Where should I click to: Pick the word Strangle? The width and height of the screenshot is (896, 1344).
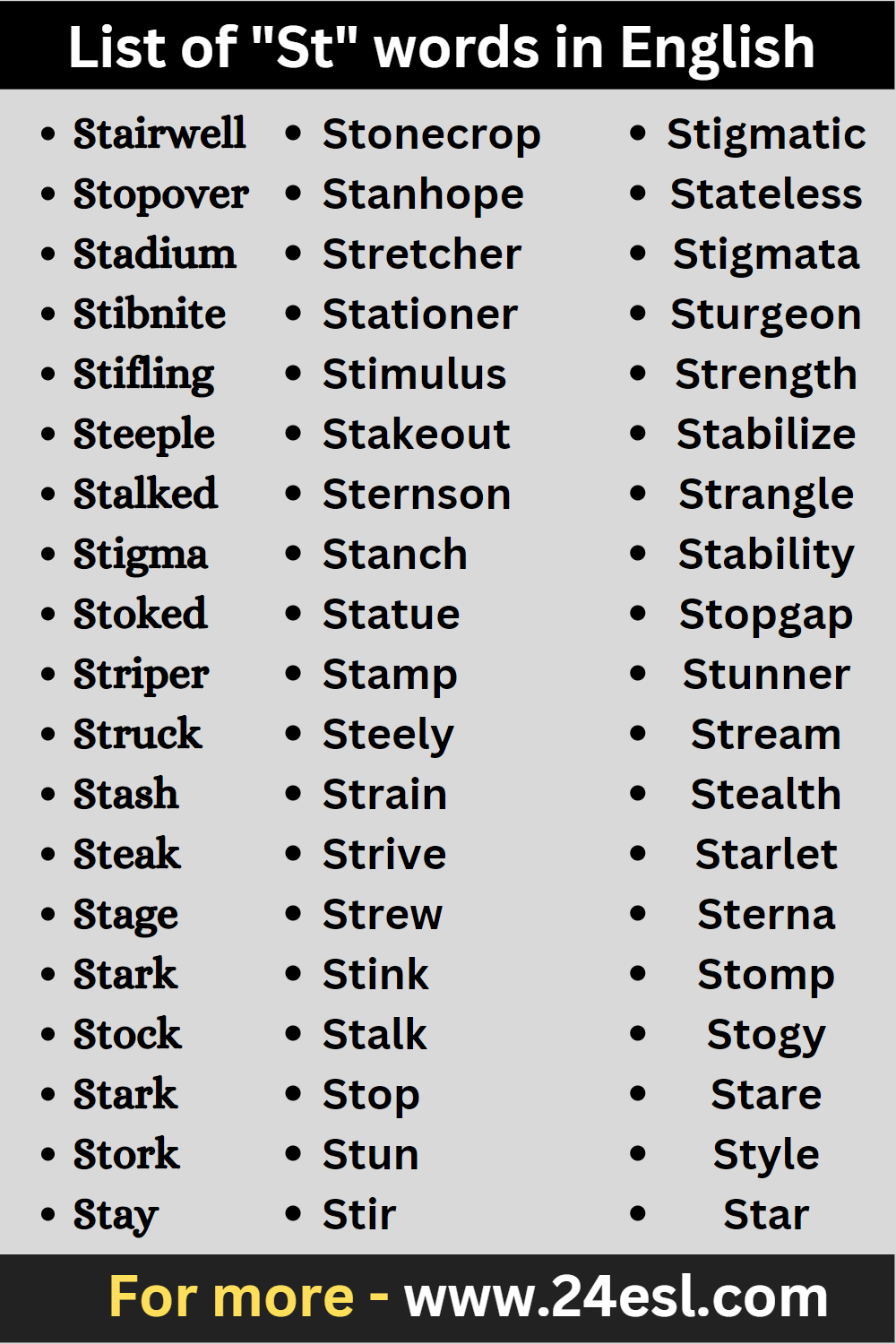coord(766,495)
